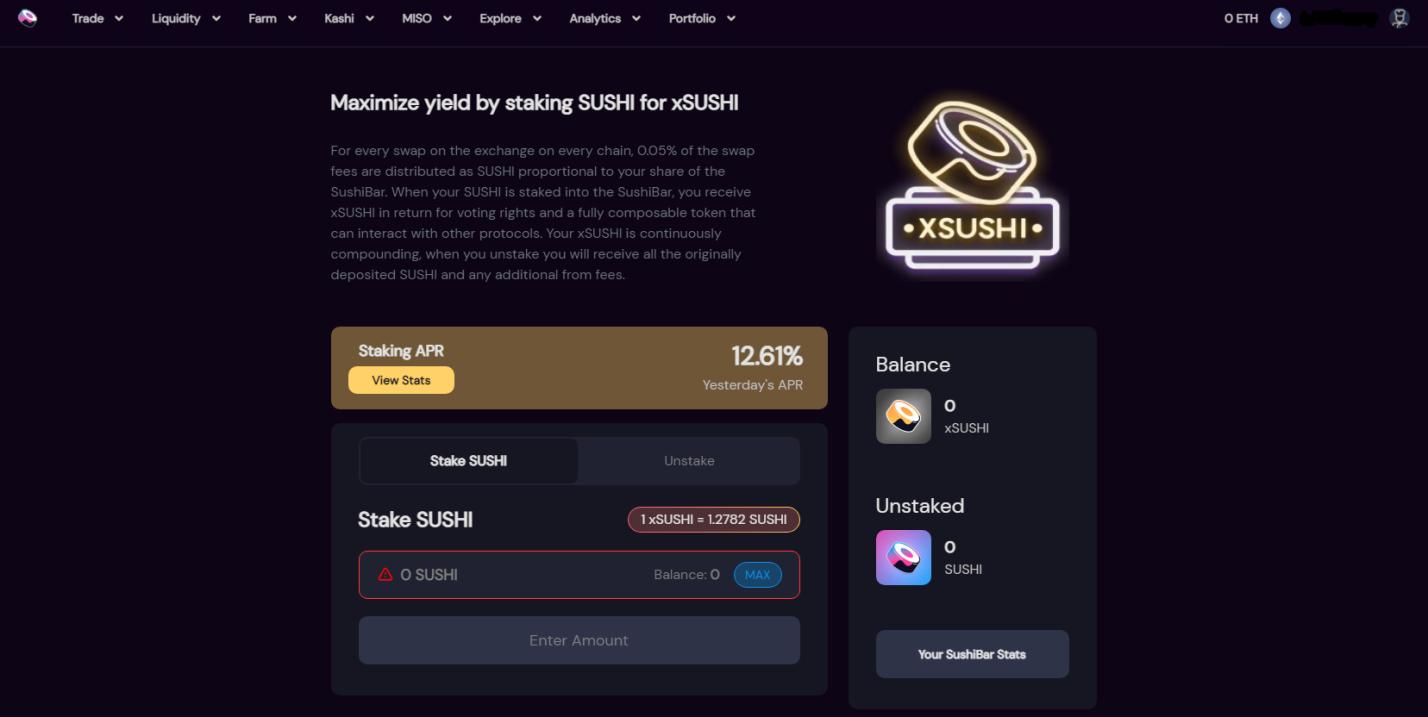Select the Ethereum network icon in the header
The width and height of the screenshot is (1428, 717).
pyautogui.click(x=1280, y=18)
